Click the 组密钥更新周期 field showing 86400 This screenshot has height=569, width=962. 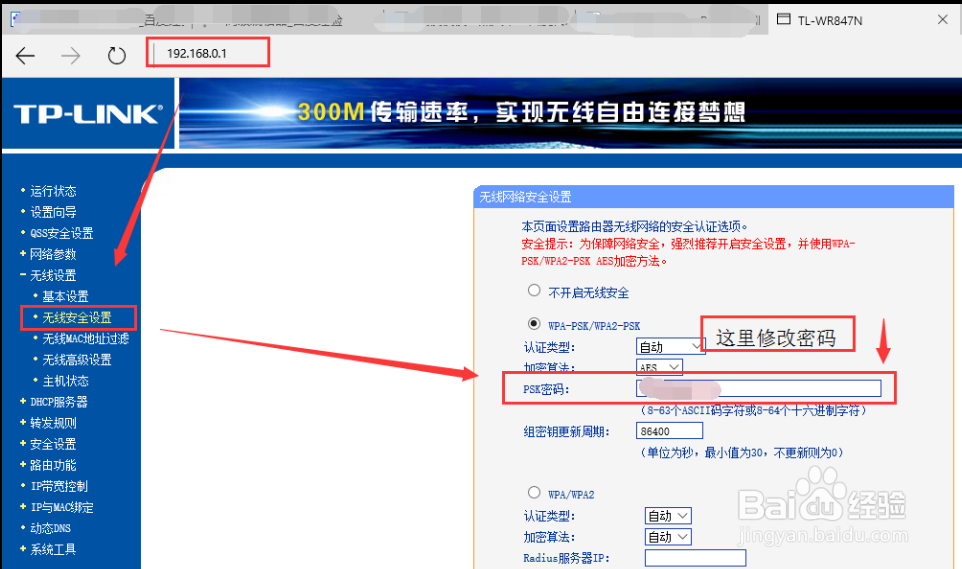tap(669, 431)
